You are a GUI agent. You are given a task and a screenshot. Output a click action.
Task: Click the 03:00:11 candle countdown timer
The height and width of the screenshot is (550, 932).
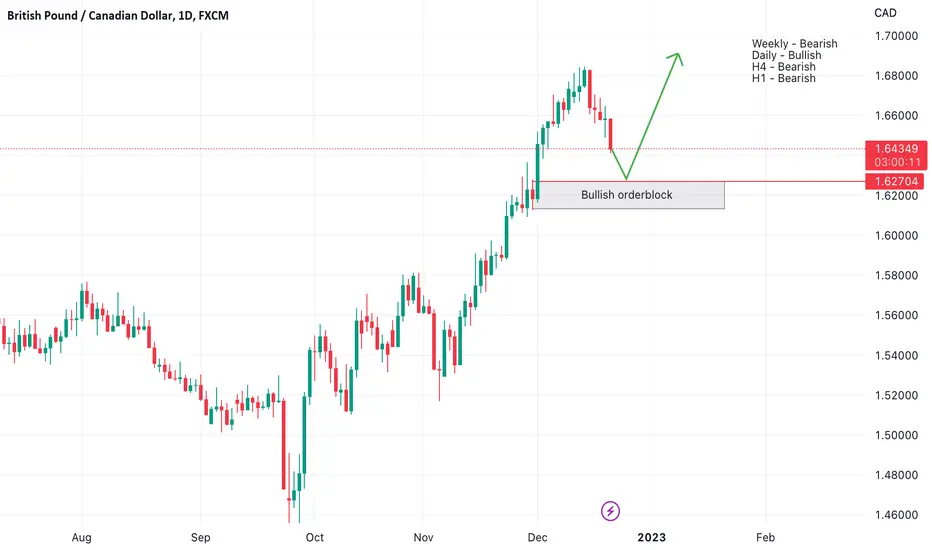point(897,162)
